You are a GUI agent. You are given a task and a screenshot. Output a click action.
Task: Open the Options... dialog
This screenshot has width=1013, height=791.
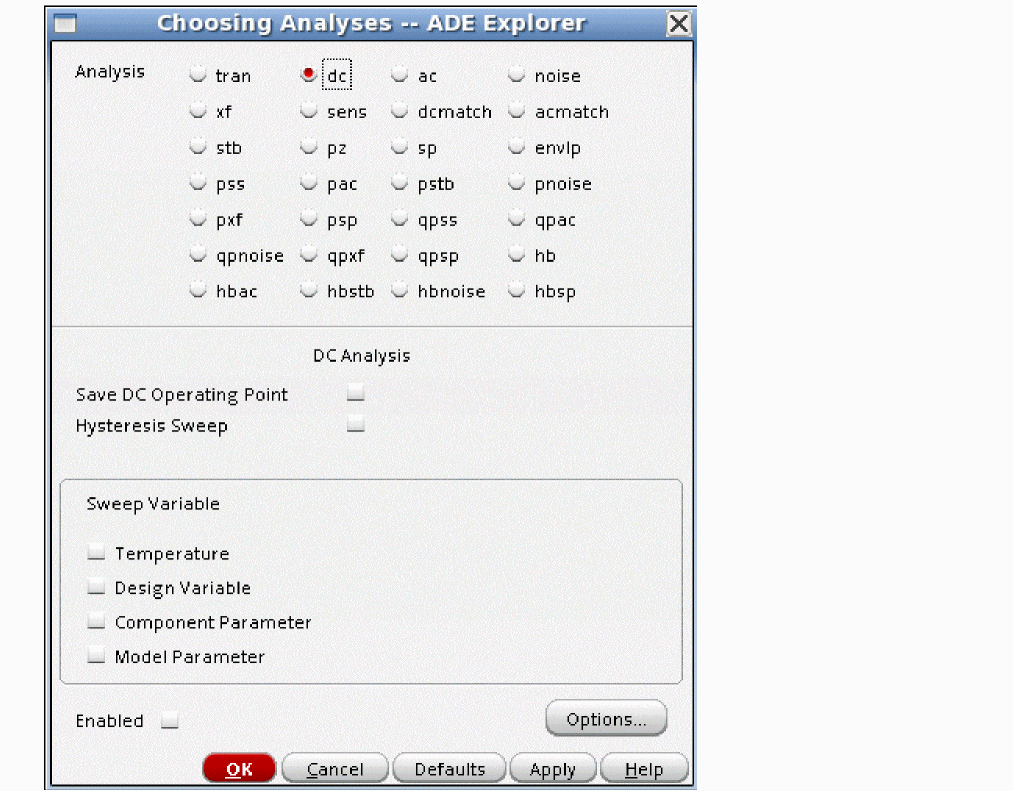[x=606, y=718]
